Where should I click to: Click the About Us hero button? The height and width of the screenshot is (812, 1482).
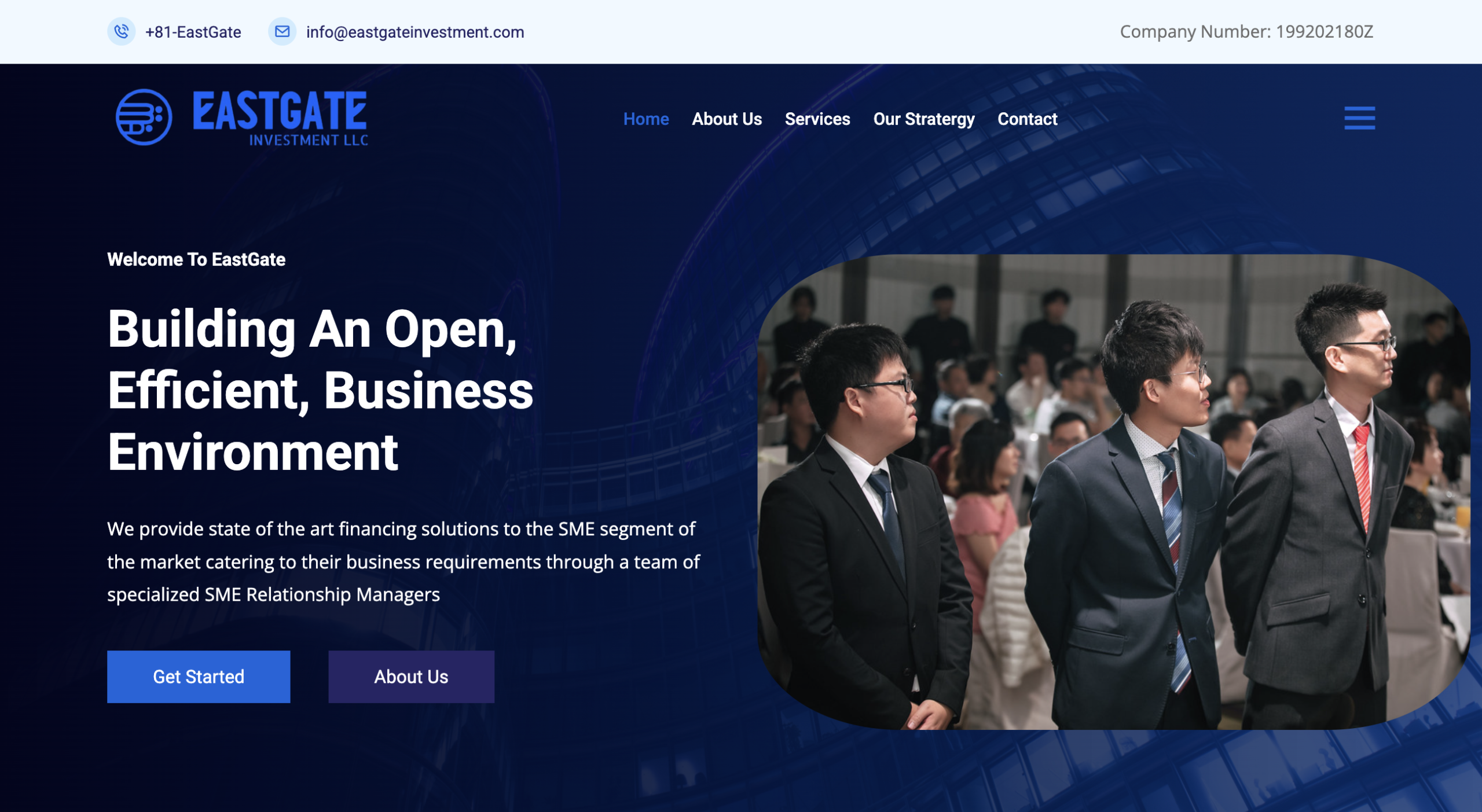[411, 676]
